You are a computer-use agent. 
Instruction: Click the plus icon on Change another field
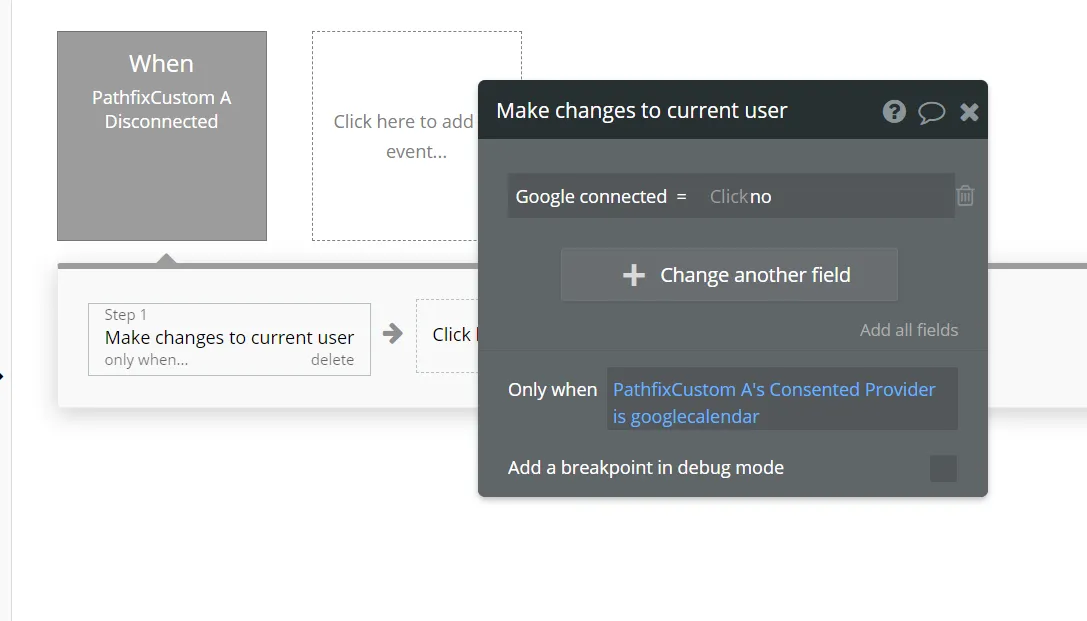[633, 275]
